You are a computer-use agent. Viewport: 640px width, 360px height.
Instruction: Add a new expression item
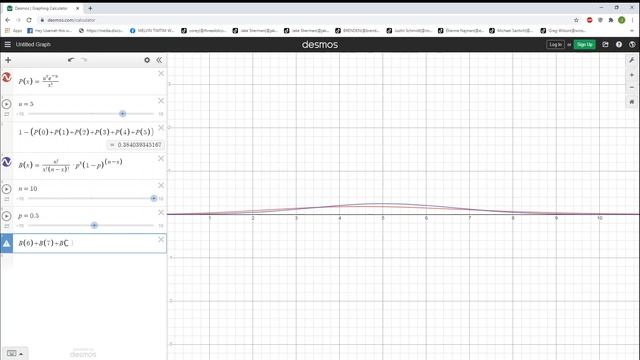coord(8,60)
